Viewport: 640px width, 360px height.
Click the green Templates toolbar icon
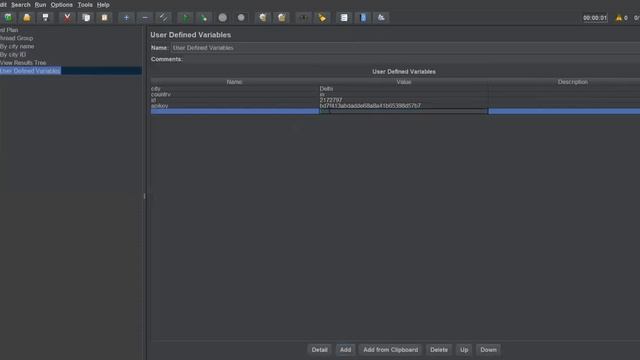click(x=8, y=18)
